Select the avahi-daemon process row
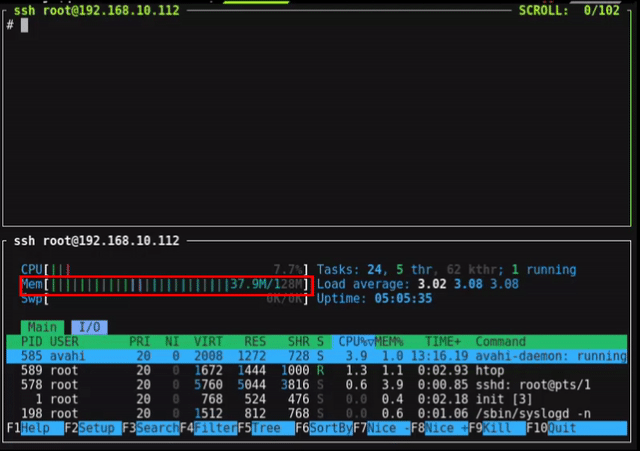Screen dimensions: 640x451 pyautogui.click(x=320, y=356)
